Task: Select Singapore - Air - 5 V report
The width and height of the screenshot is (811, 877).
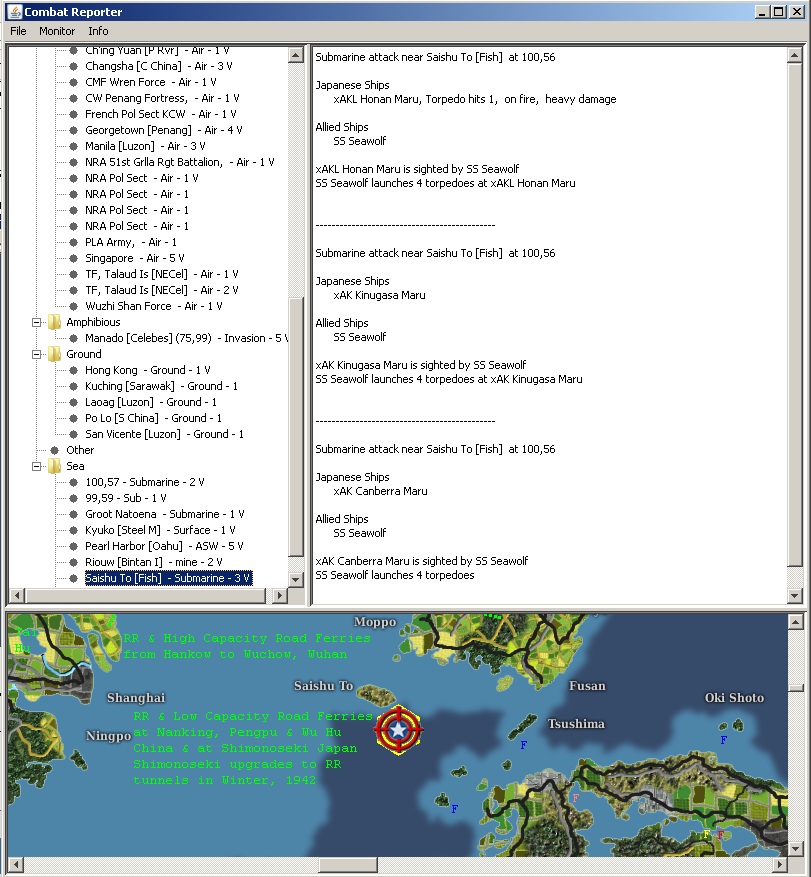Action: [135, 258]
